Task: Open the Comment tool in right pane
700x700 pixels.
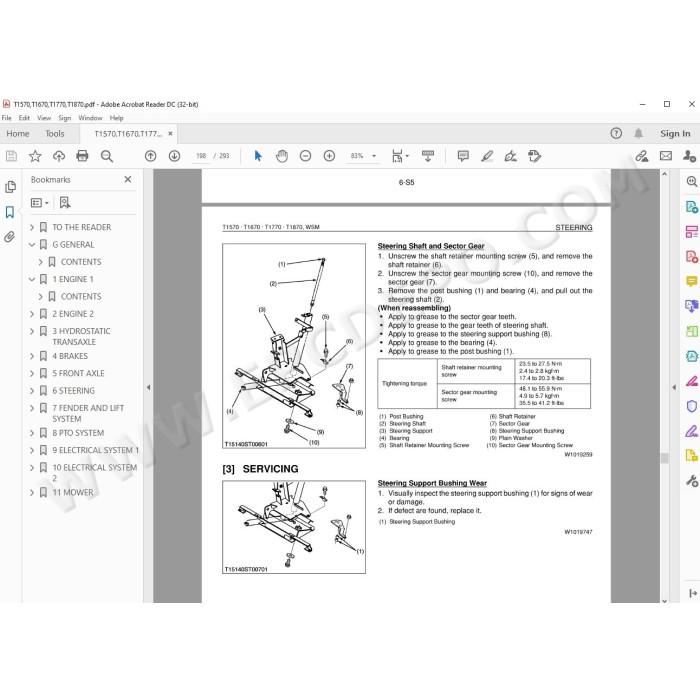Action: (691, 281)
